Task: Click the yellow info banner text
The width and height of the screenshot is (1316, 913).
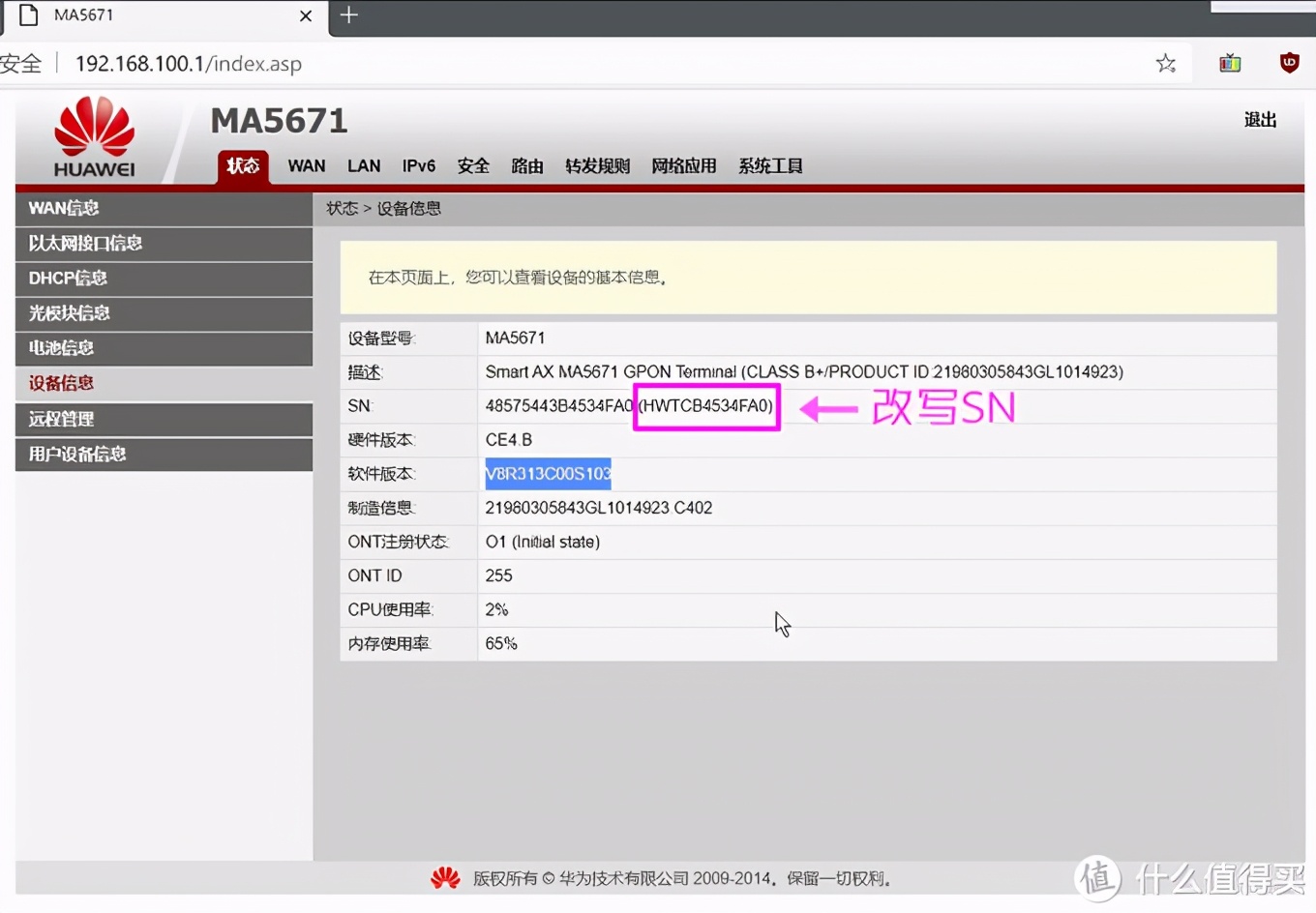Action: (518, 278)
